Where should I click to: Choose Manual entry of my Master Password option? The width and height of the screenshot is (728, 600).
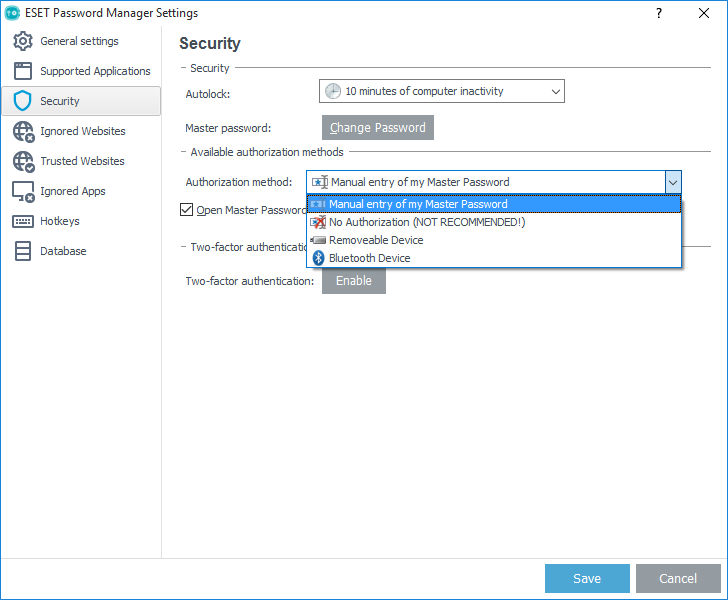point(494,204)
